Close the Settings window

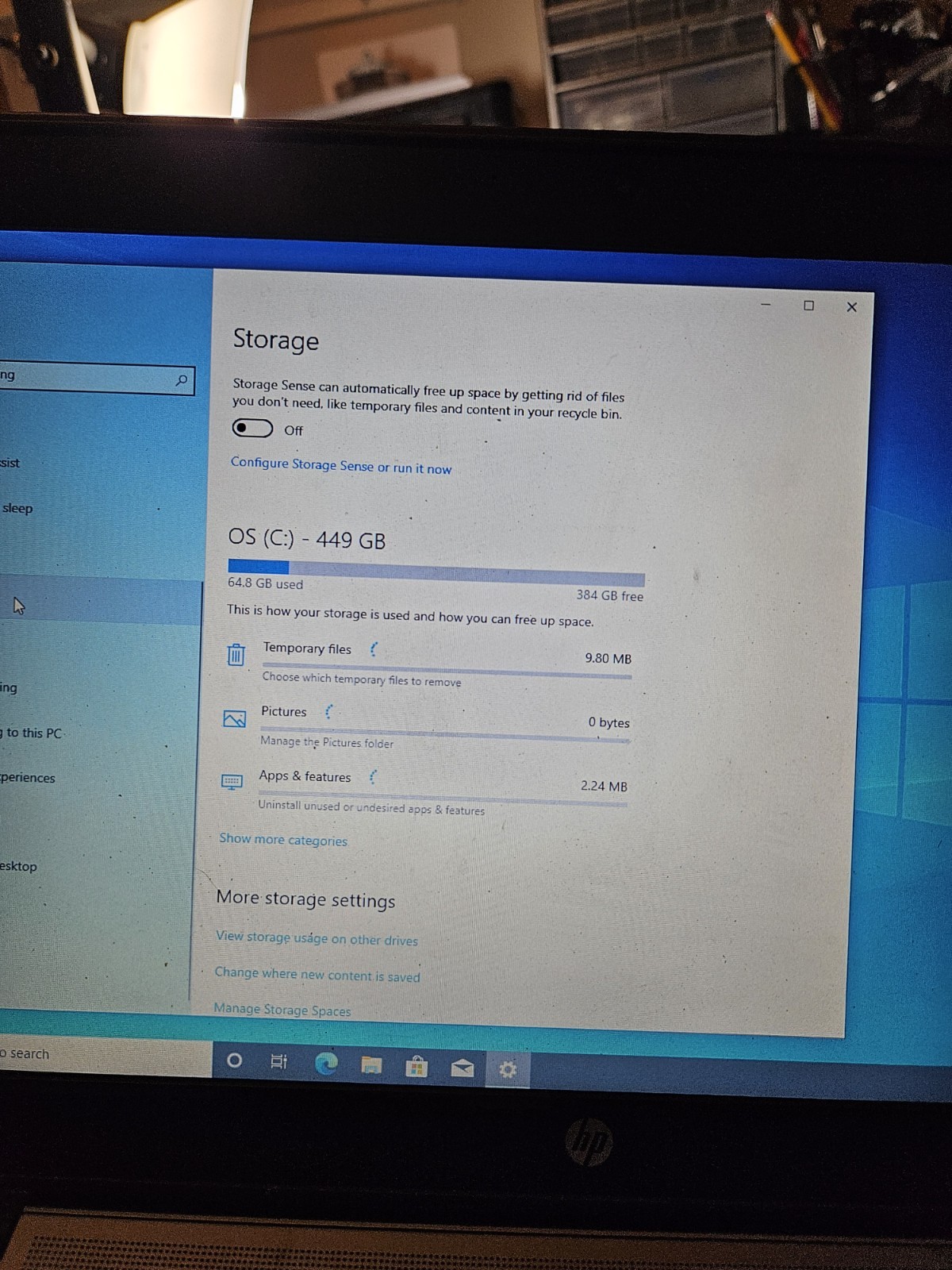click(851, 306)
